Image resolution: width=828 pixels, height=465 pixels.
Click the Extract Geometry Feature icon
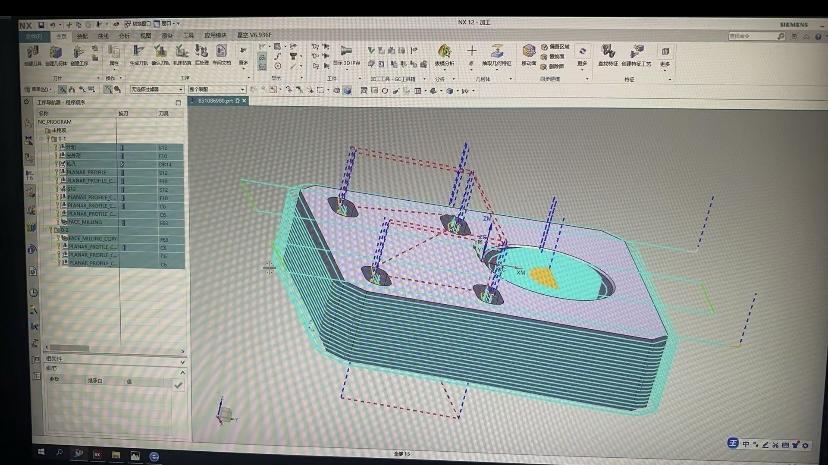pos(498,53)
